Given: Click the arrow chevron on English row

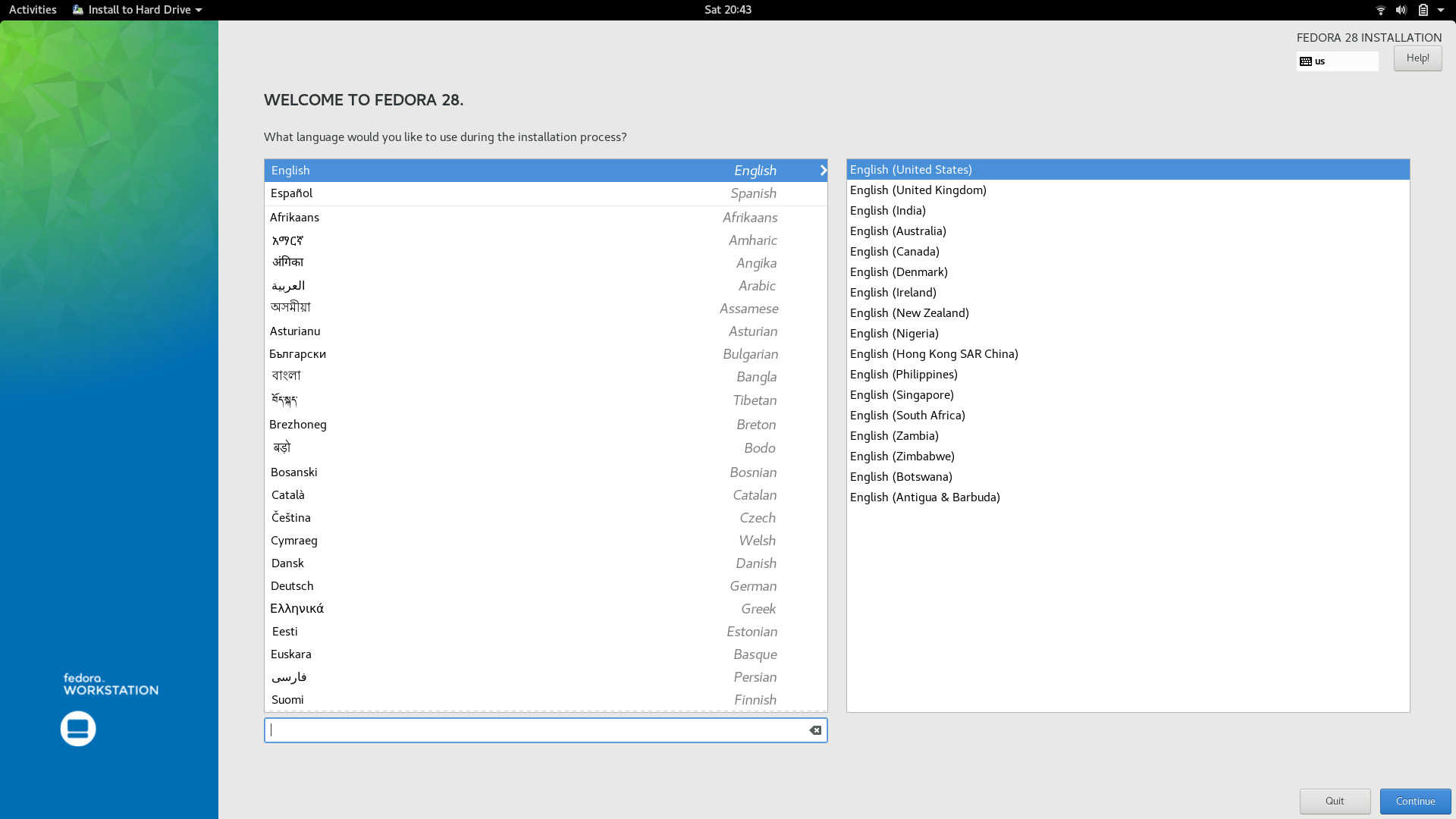Looking at the screenshot, I should click(823, 171).
